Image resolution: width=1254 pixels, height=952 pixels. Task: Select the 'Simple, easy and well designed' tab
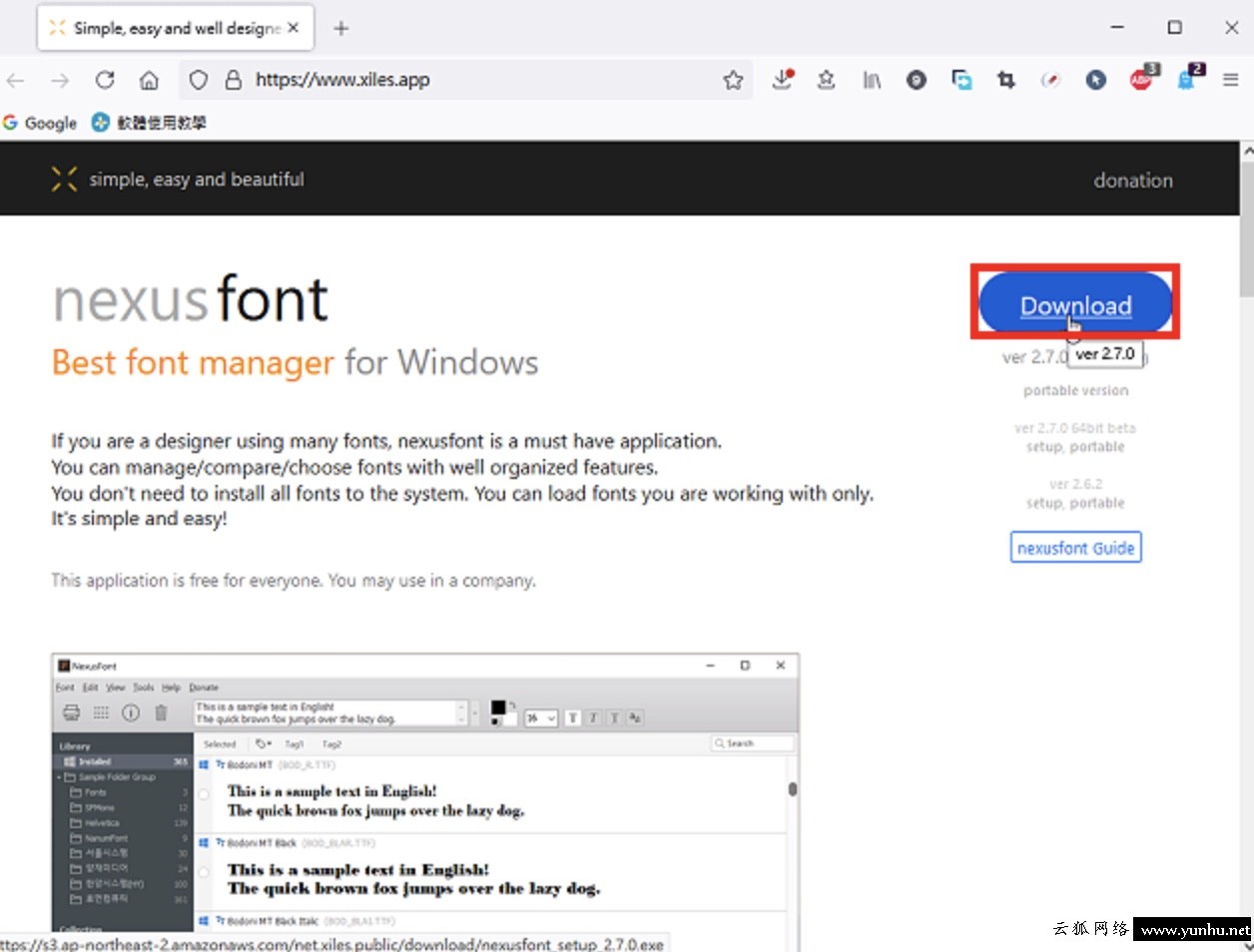tap(176, 28)
